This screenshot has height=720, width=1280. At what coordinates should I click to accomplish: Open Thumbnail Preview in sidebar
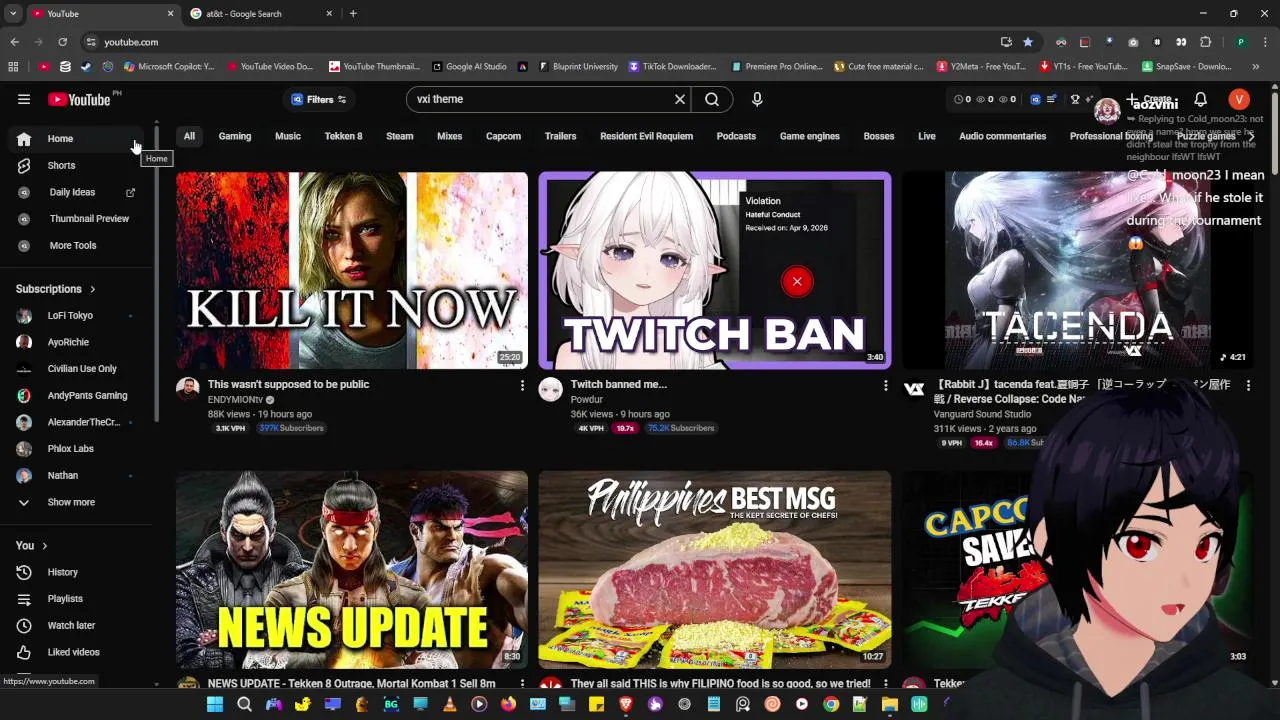[x=75, y=218]
